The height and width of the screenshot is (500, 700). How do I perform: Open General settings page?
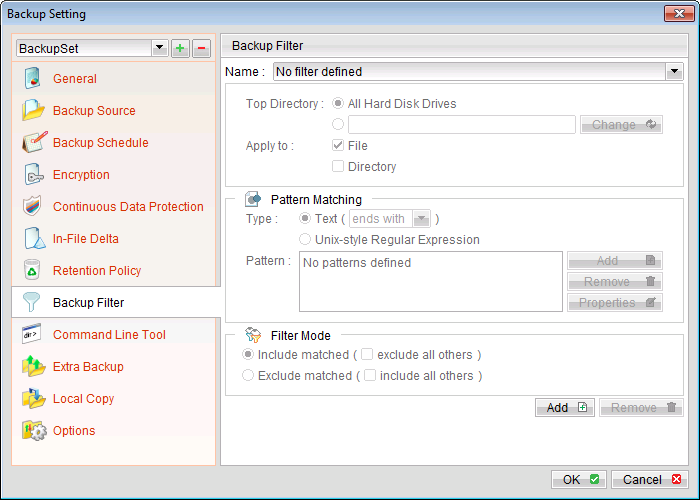(75, 79)
